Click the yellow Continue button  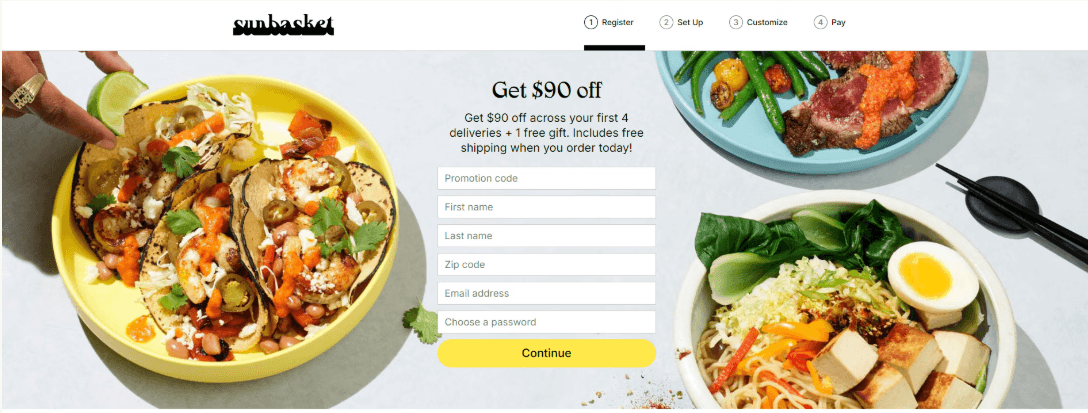click(546, 353)
